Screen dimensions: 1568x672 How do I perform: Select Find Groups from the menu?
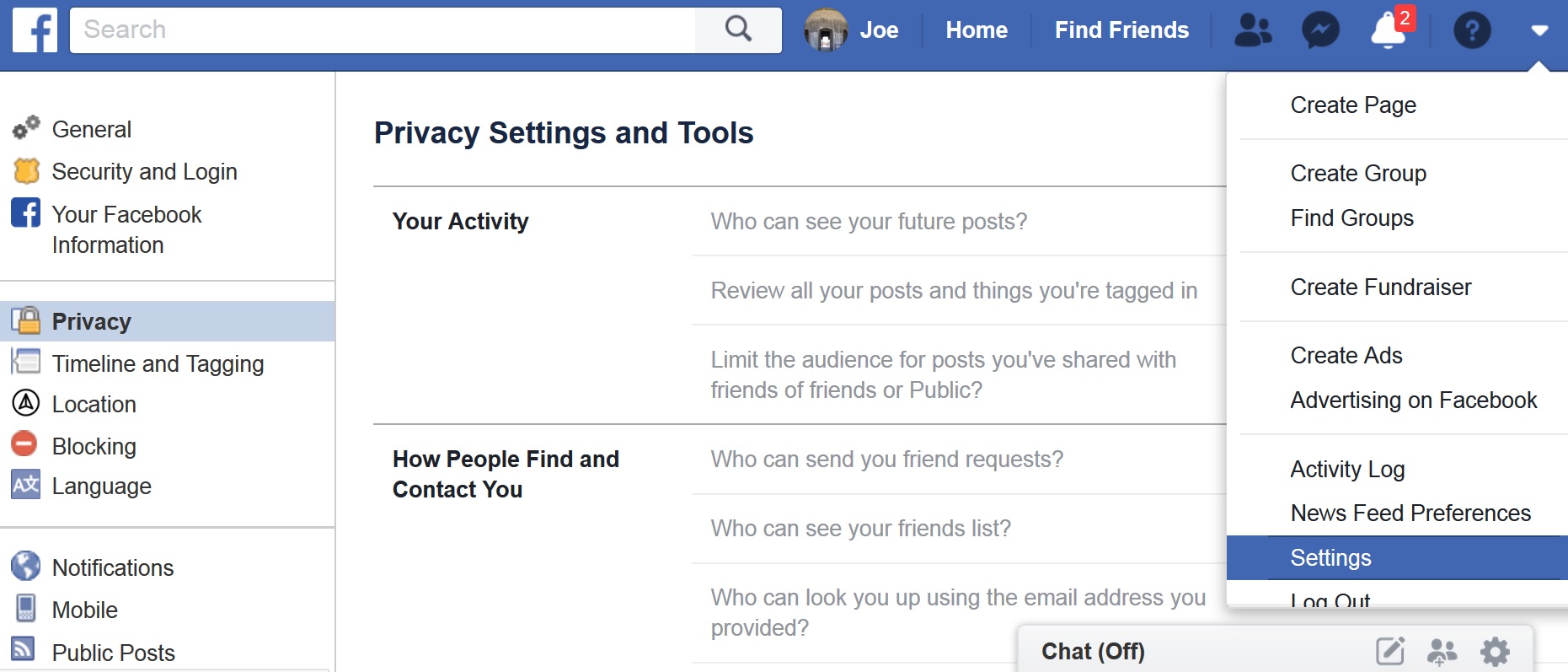click(x=1351, y=218)
